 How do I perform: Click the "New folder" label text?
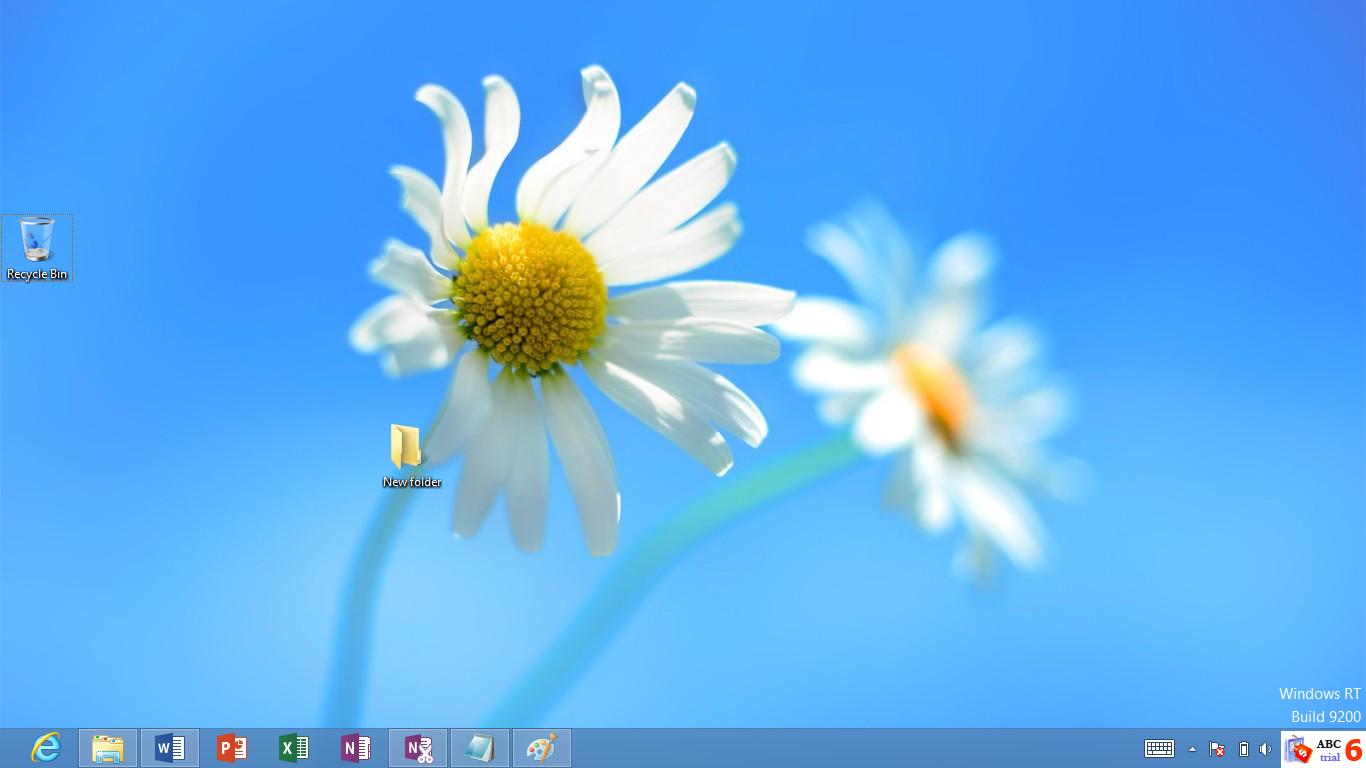pyautogui.click(x=412, y=482)
